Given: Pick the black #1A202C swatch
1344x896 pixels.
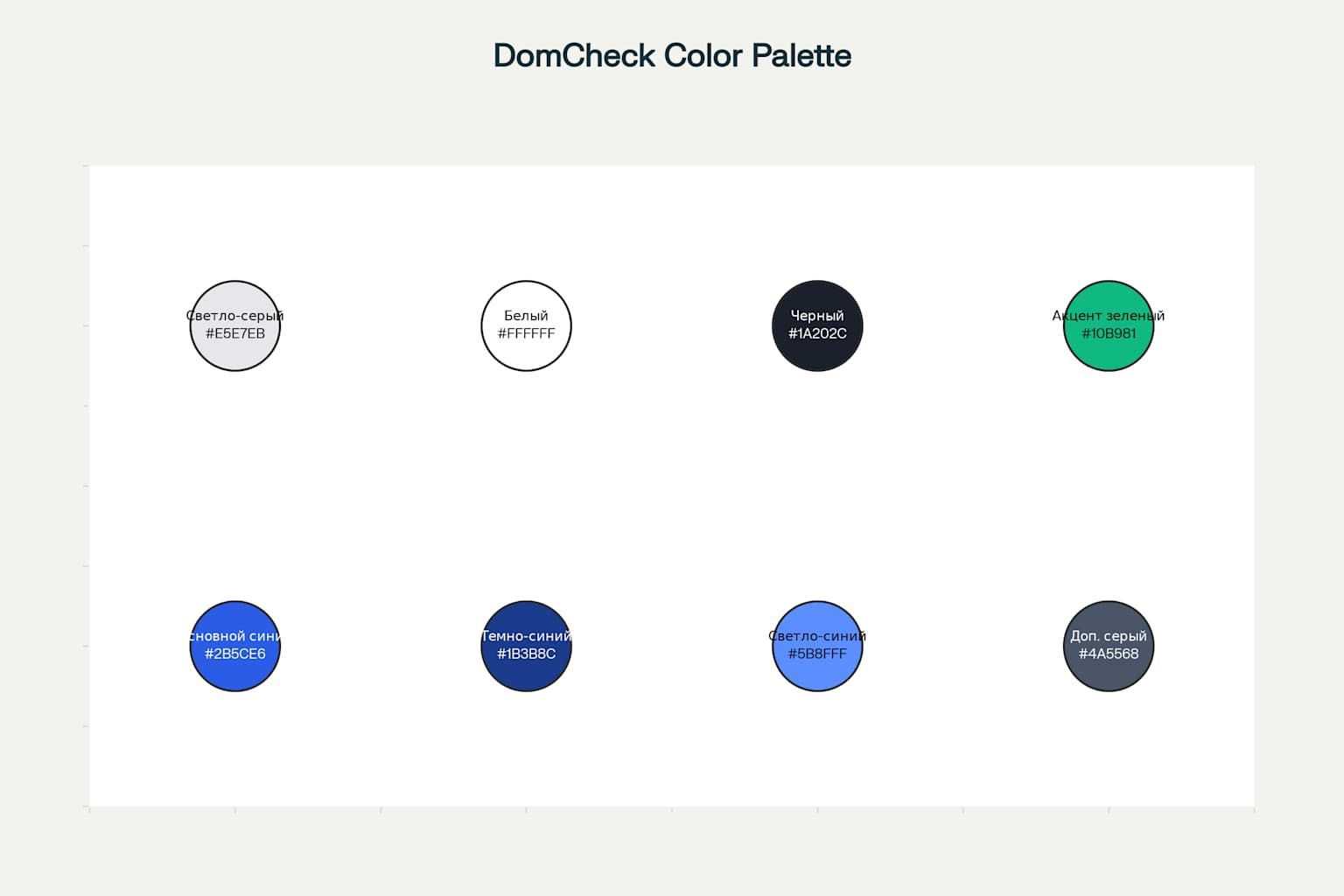Looking at the screenshot, I should (x=817, y=325).
